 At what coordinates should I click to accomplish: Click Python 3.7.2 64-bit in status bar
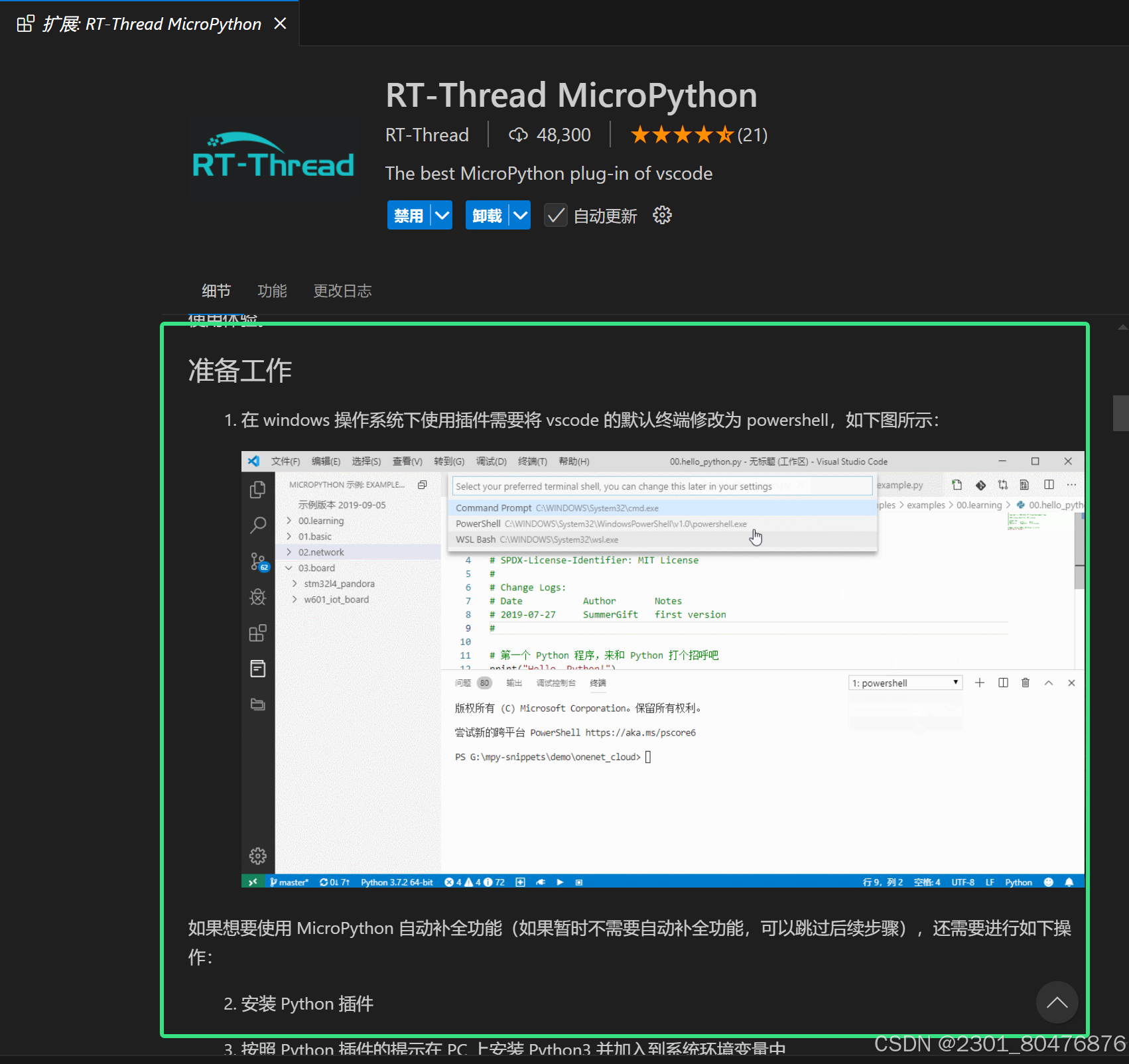tap(397, 882)
